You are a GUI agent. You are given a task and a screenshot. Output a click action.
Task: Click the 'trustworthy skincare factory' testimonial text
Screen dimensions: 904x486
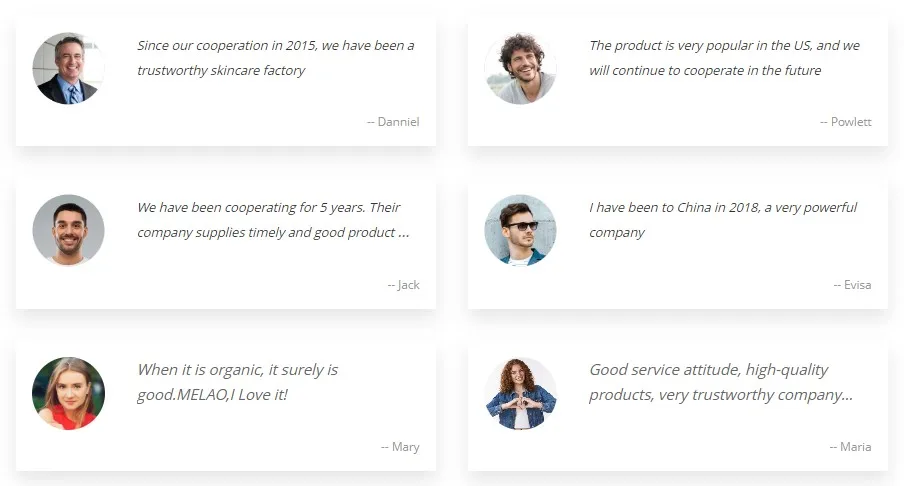click(221, 70)
